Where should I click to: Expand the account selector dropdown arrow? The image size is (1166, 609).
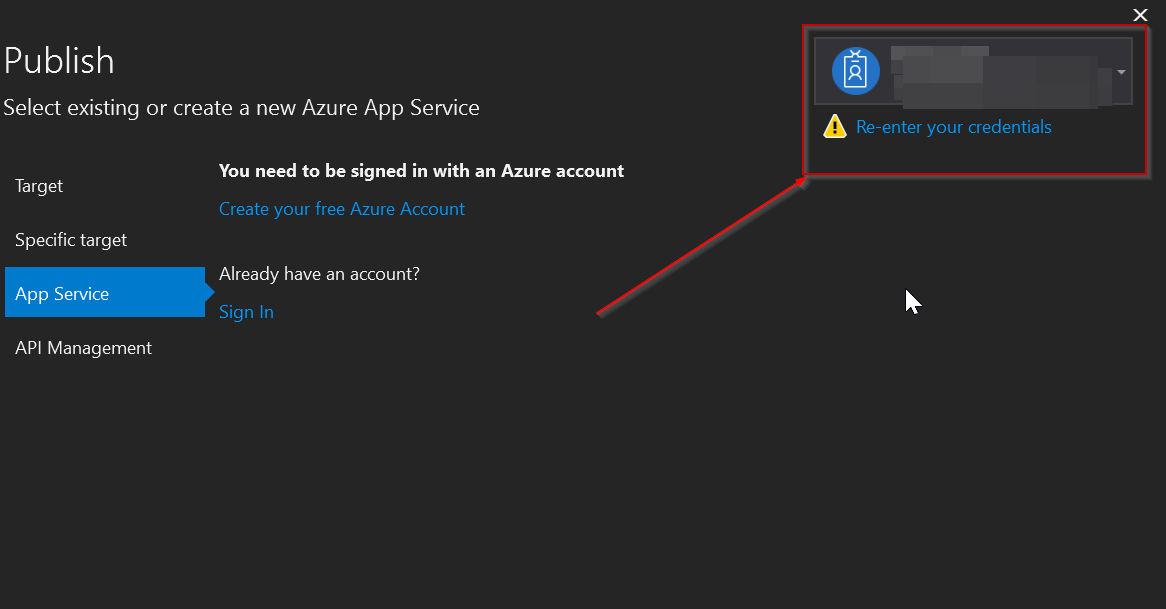1121,72
